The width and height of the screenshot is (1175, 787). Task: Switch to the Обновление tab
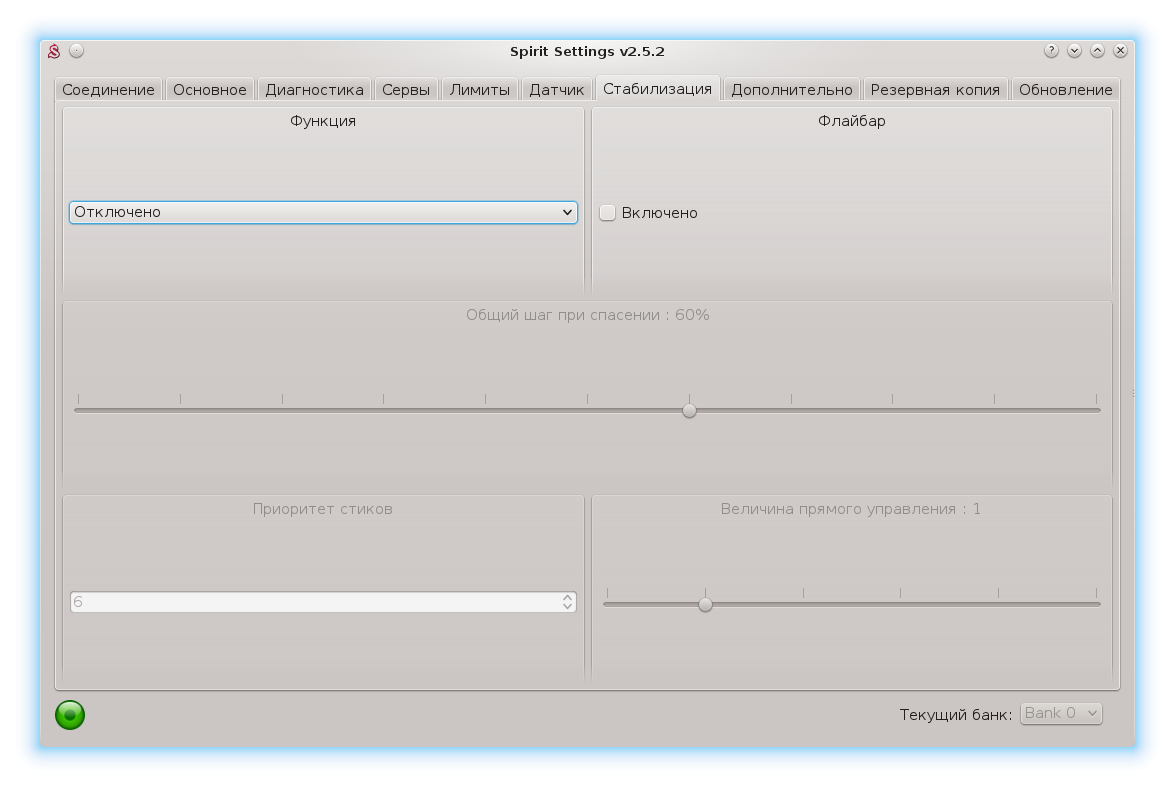(1065, 90)
